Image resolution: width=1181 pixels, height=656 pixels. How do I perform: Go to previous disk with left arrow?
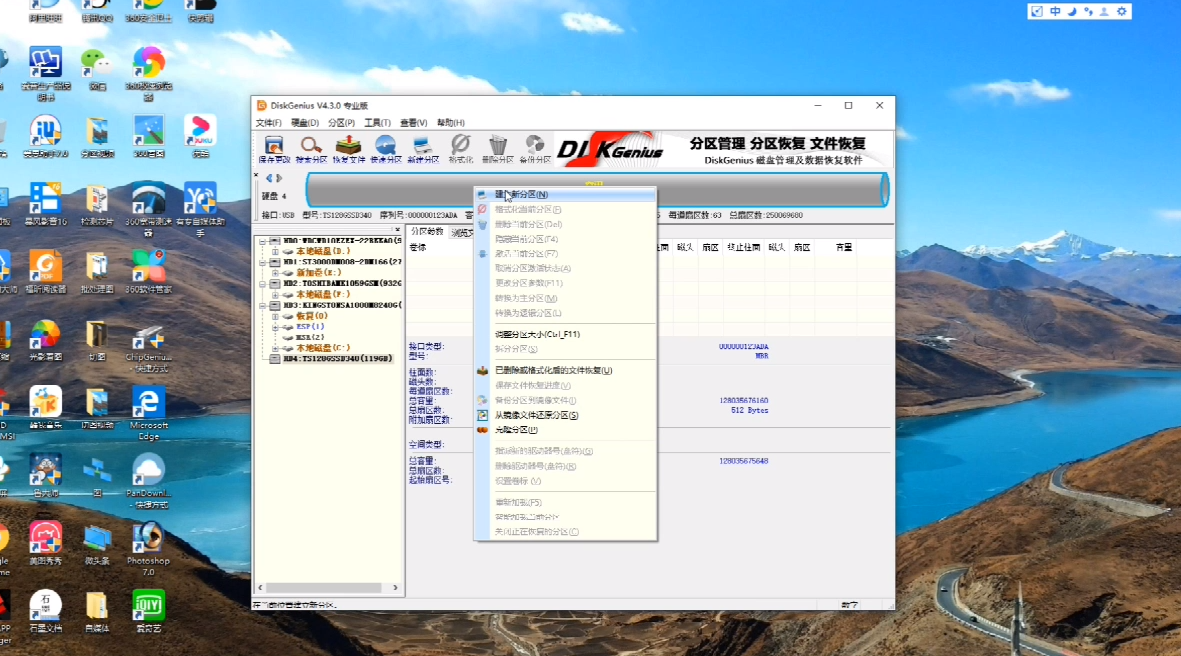[269, 178]
